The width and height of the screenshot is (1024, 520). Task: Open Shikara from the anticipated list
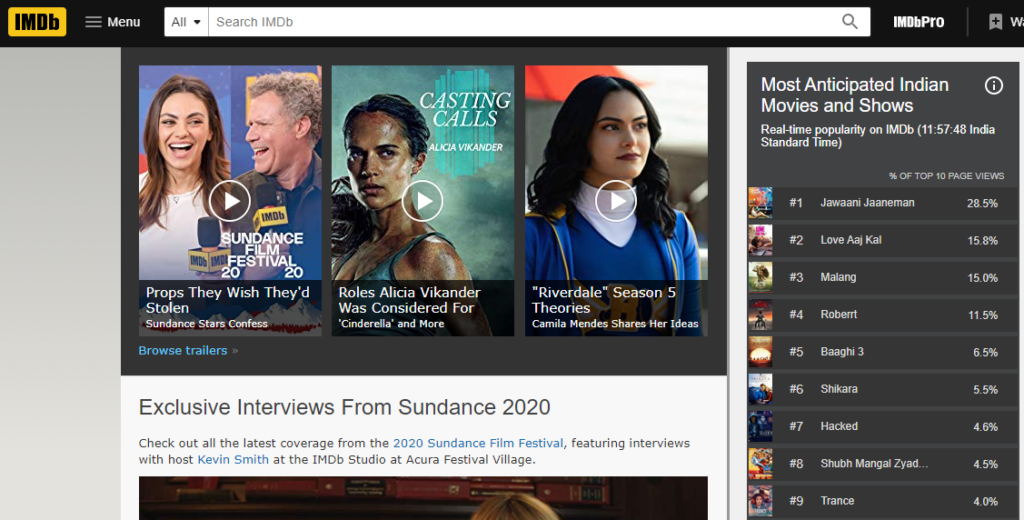839,389
